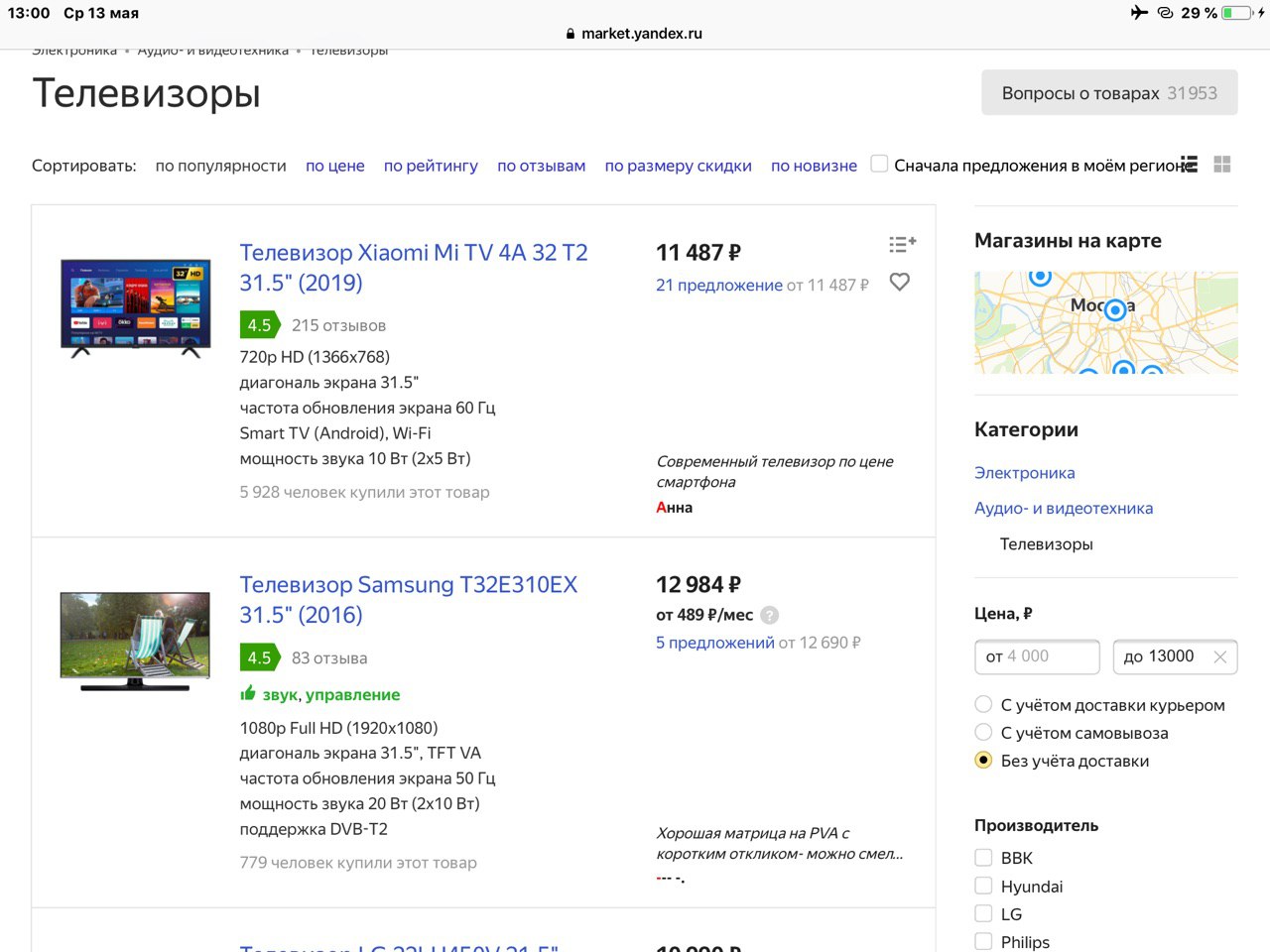This screenshot has height=952, width=1270.
Task: Select price with courier delivery
Action: click(x=983, y=704)
